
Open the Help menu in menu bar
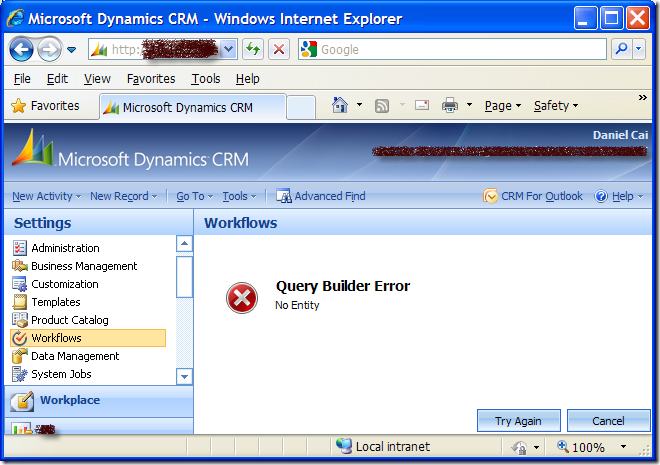[248, 79]
